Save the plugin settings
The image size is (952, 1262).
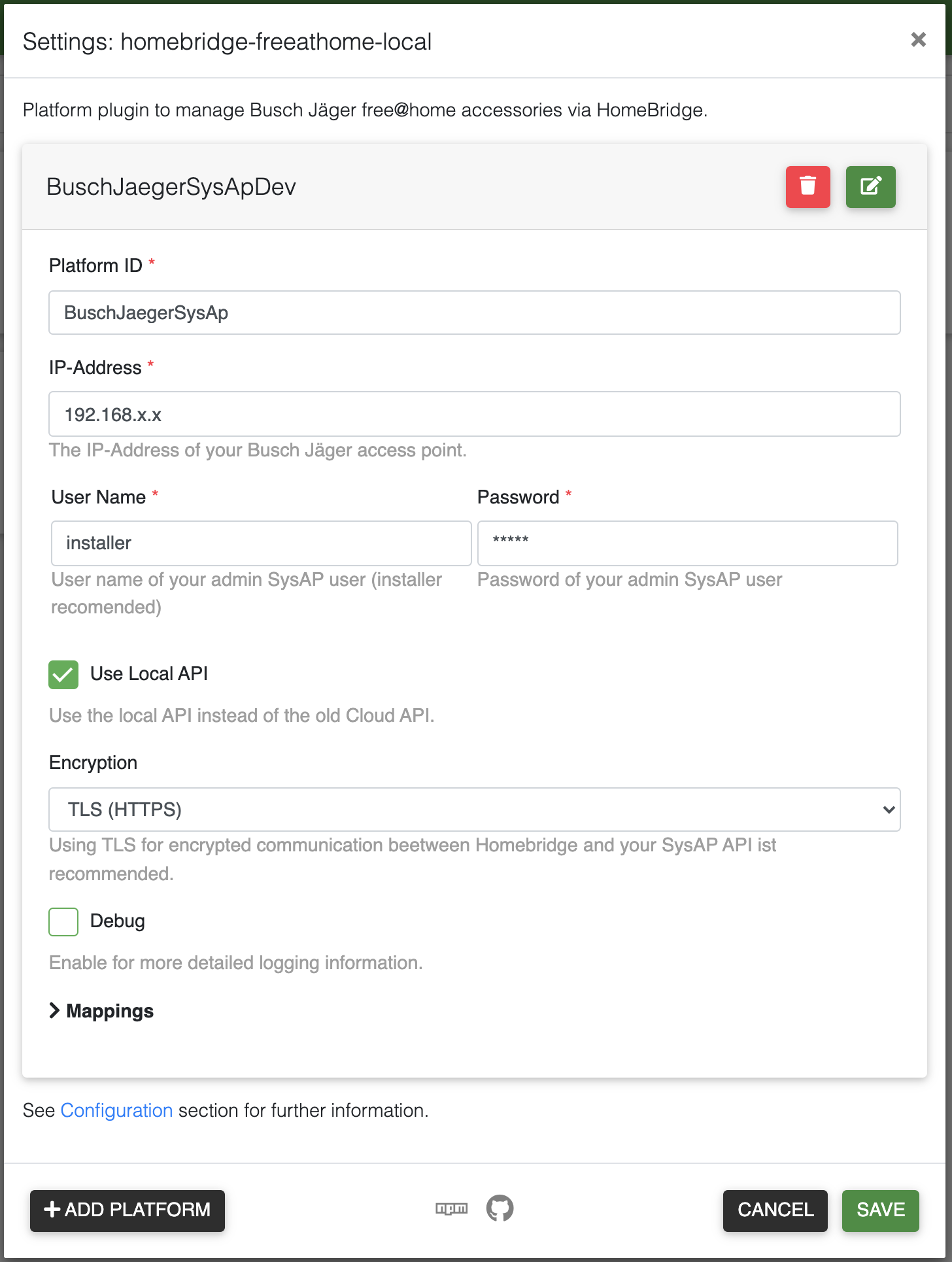point(881,1210)
